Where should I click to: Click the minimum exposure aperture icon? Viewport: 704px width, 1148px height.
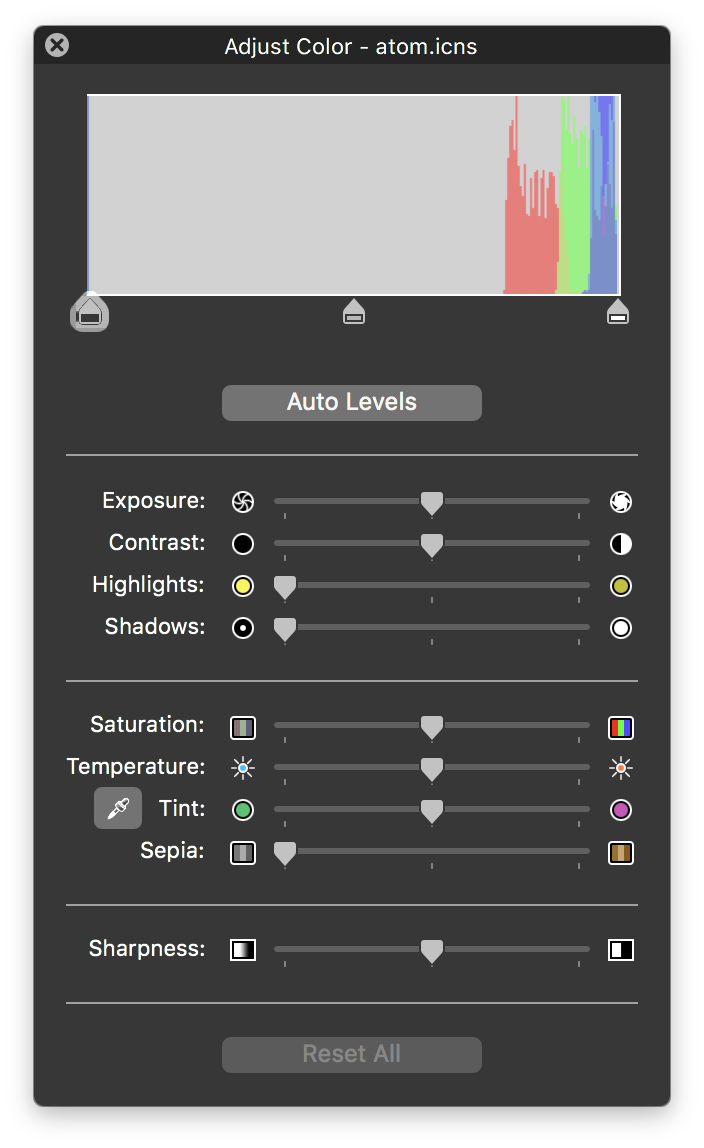243,501
